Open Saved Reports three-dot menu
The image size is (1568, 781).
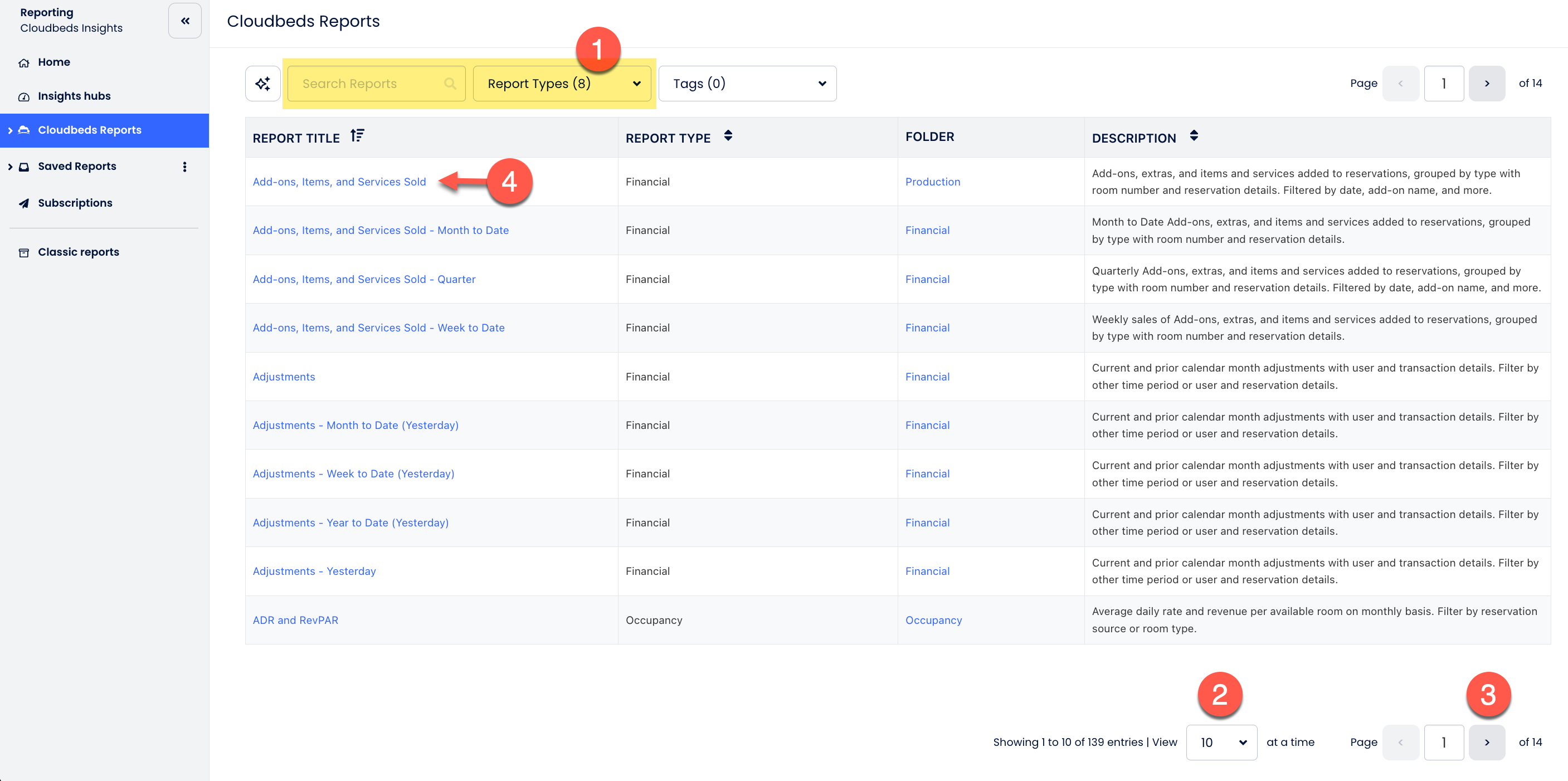pos(184,167)
